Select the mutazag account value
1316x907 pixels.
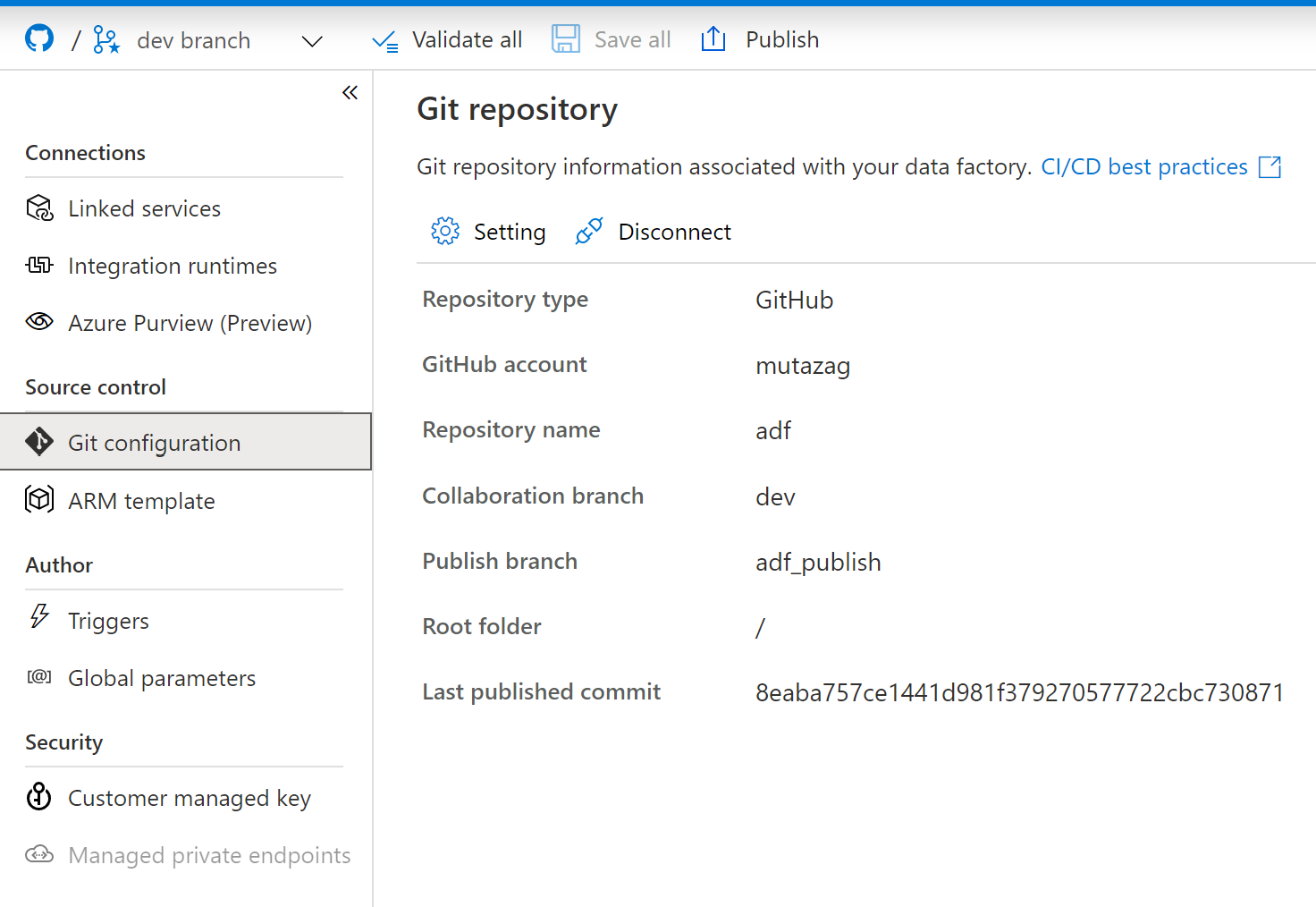803,366
